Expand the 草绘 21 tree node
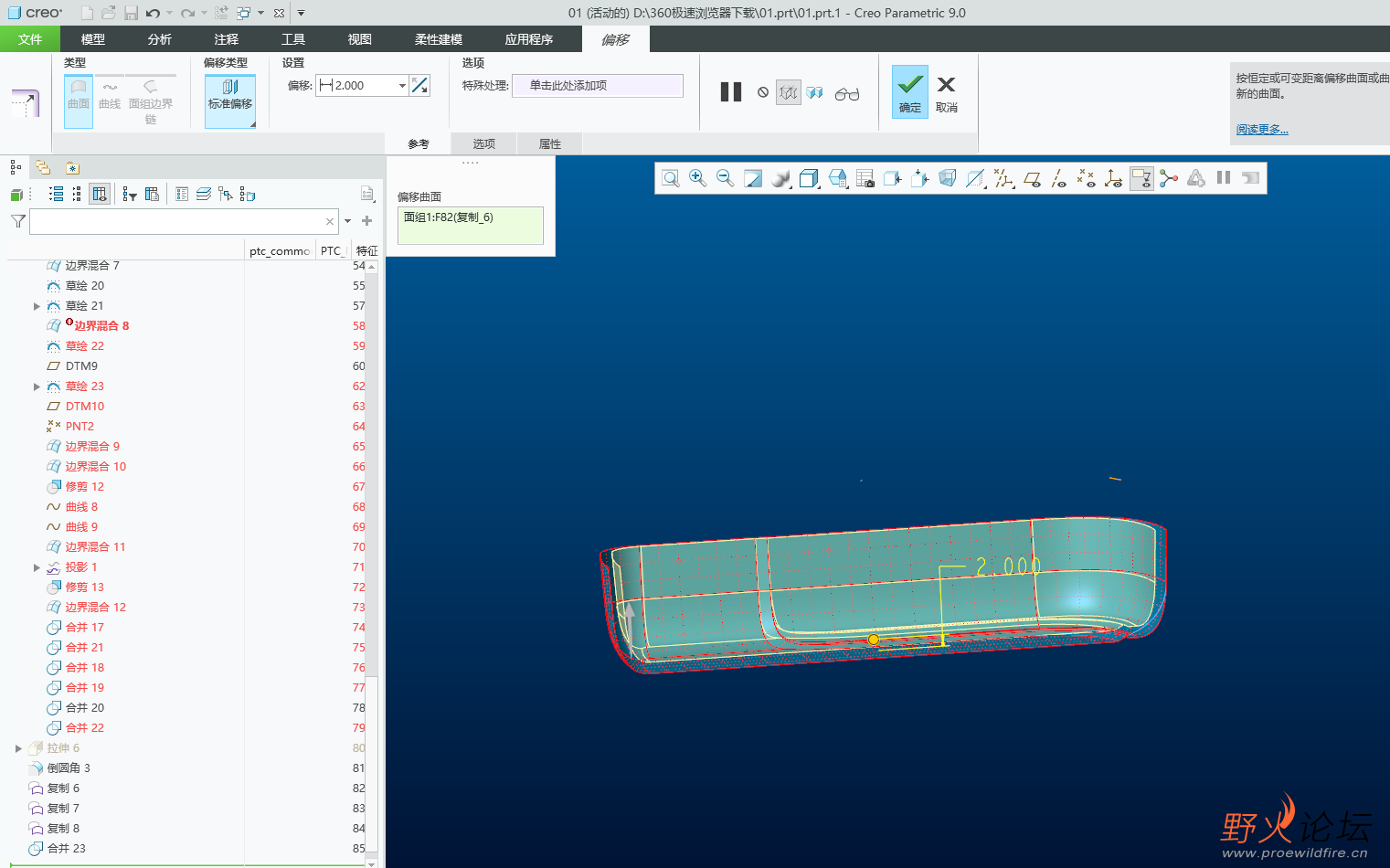Screen dimensions: 1390x868 37,306
